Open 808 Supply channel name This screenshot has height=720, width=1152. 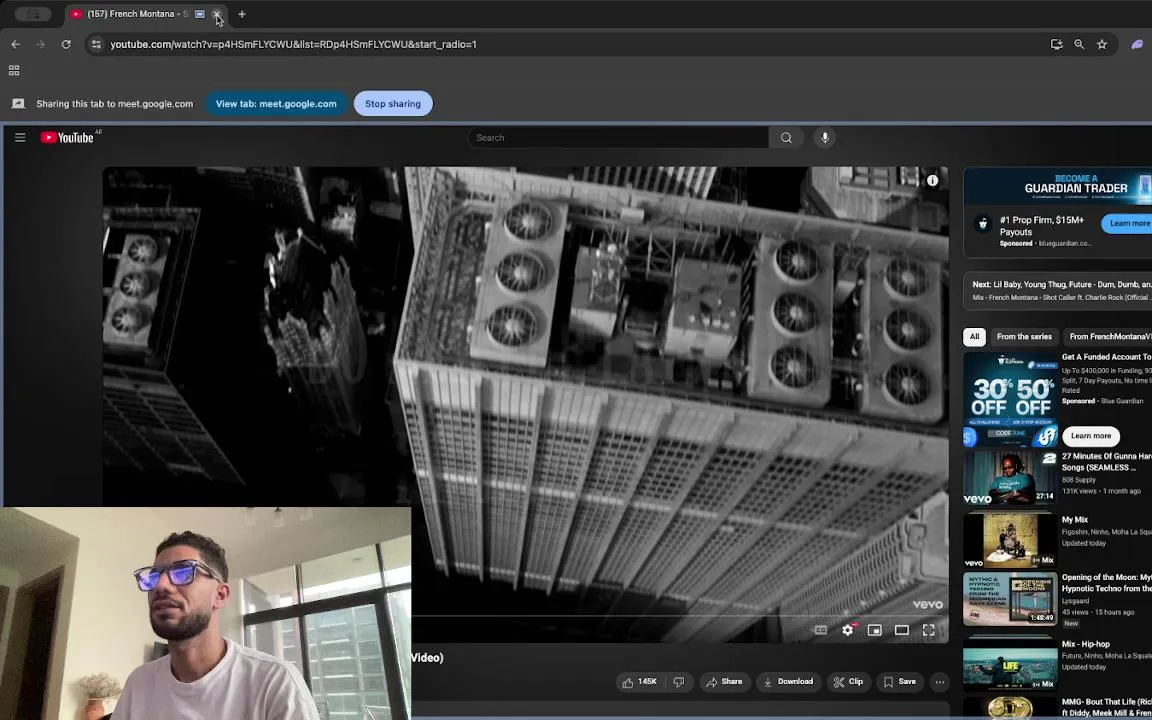tap(1080, 480)
